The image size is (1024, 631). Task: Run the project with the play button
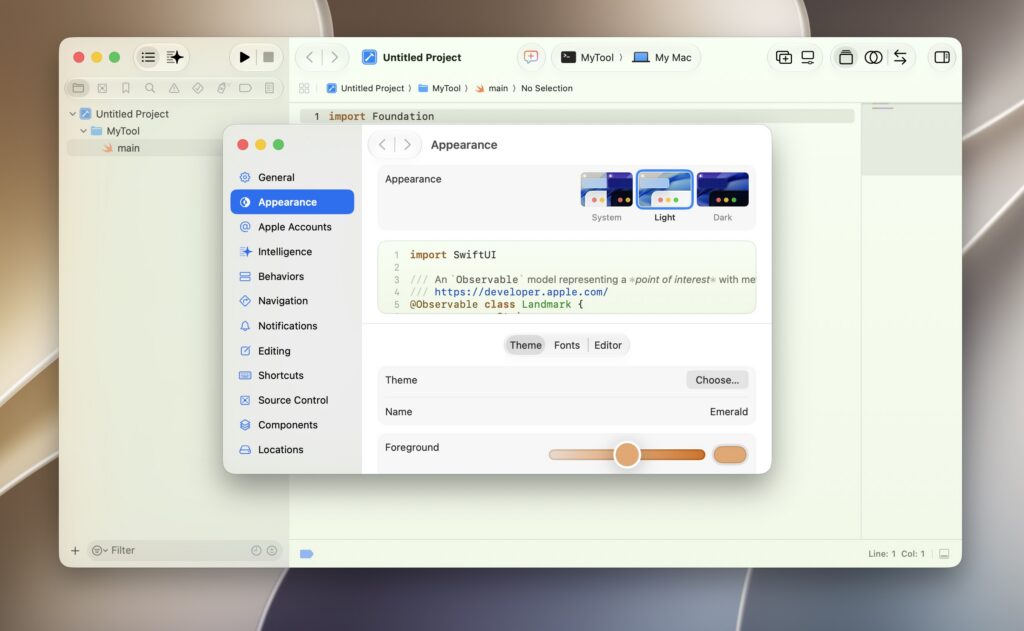(x=244, y=57)
